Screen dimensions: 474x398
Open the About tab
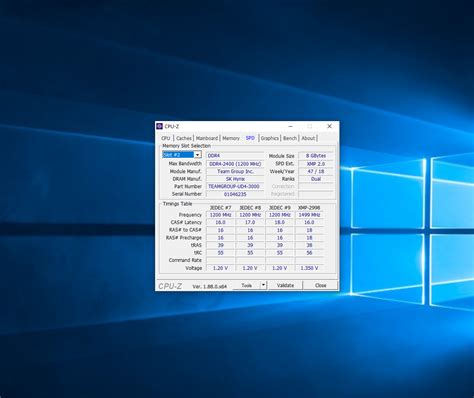[x=308, y=138]
